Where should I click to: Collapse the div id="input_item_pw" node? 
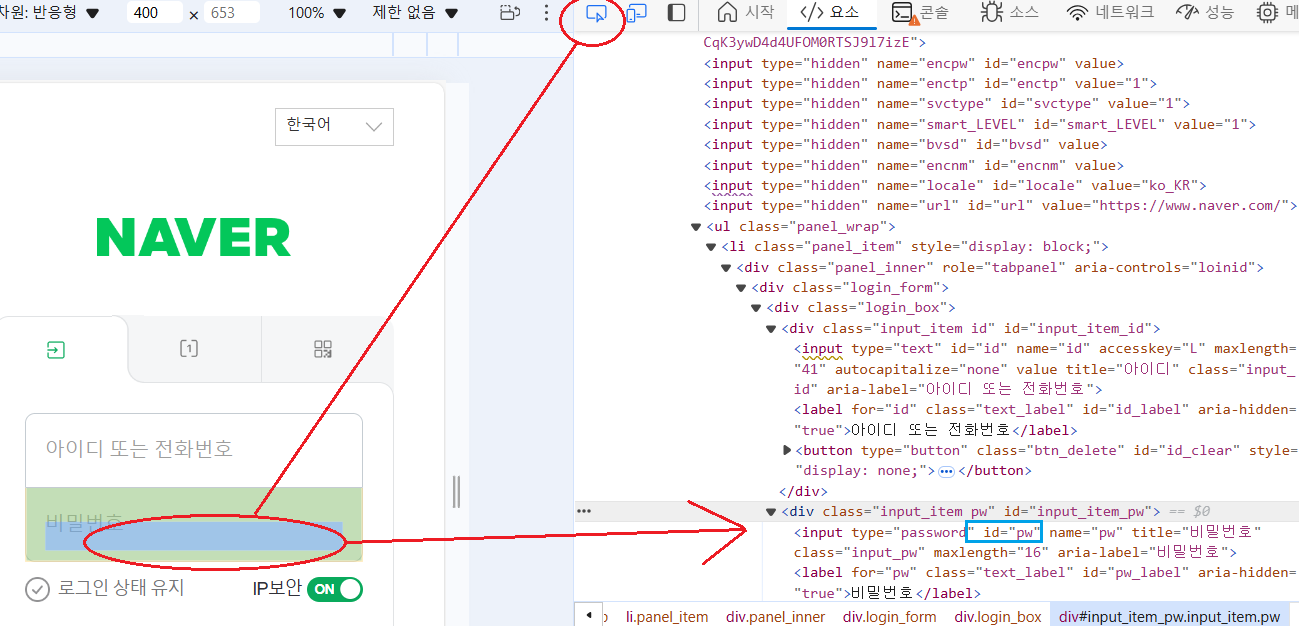(771, 512)
